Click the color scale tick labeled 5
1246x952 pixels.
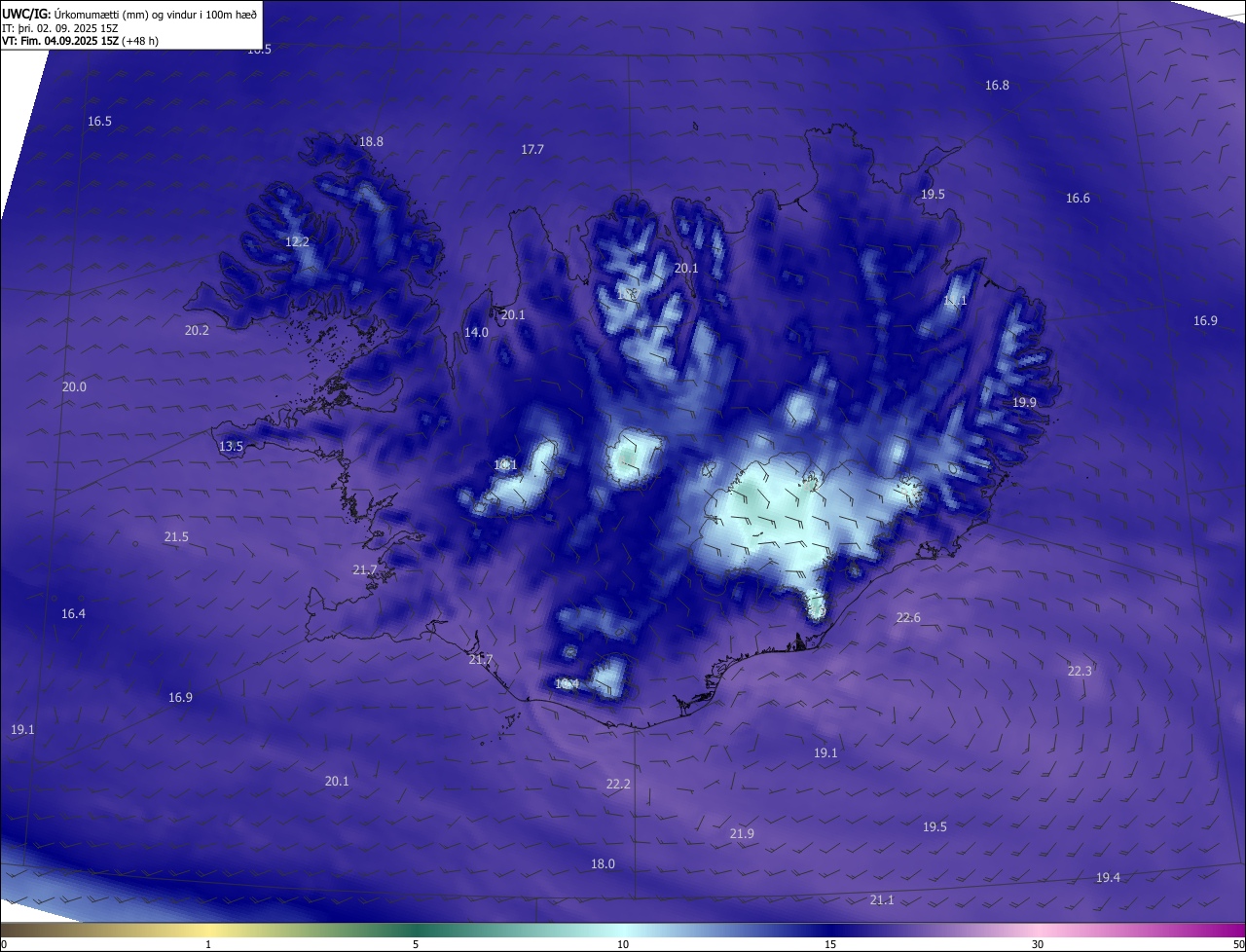(416, 944)
